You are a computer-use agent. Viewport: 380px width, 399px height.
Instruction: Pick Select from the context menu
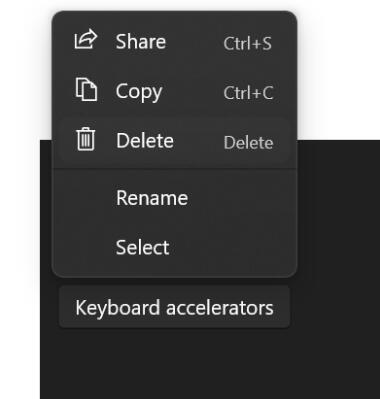click(142, 247)
